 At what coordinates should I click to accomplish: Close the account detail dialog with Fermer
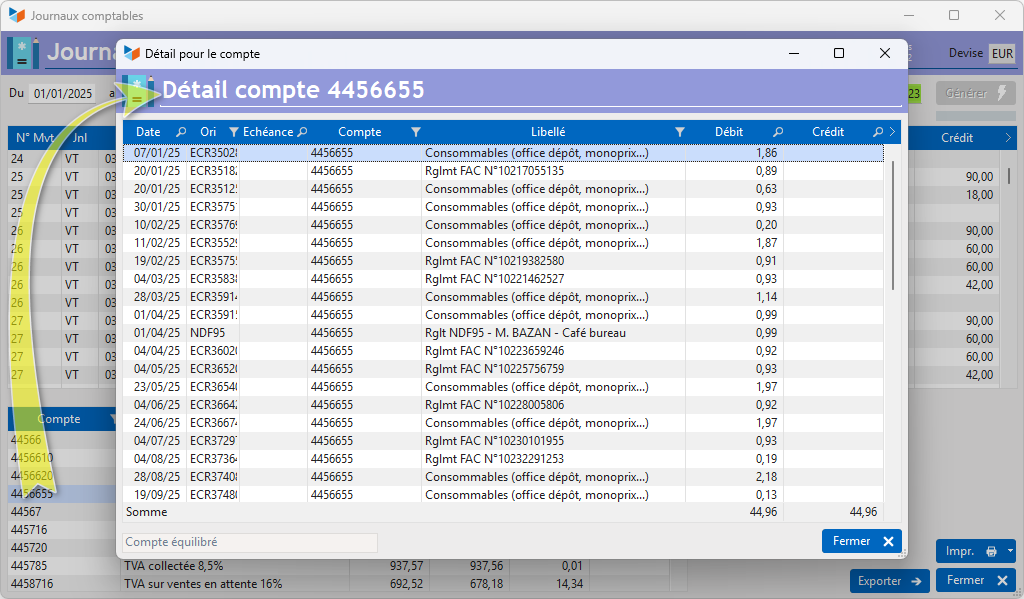tap(861, 541)
